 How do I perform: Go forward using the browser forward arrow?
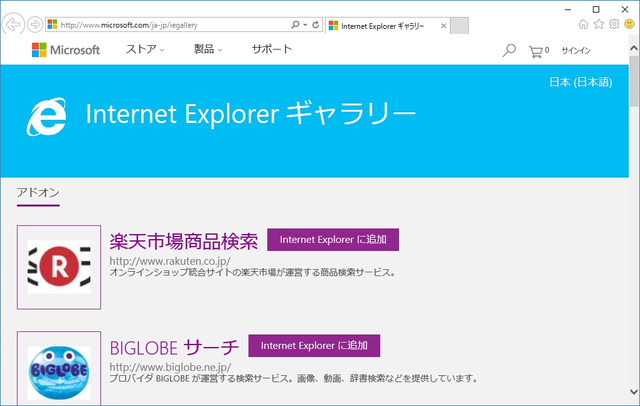35,24
